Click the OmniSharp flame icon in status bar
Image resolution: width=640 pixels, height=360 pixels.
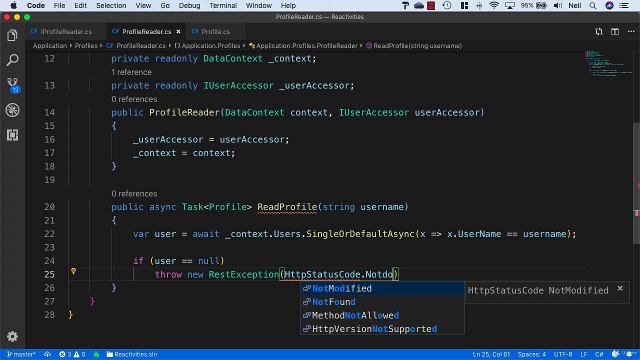tap(96, 354)
